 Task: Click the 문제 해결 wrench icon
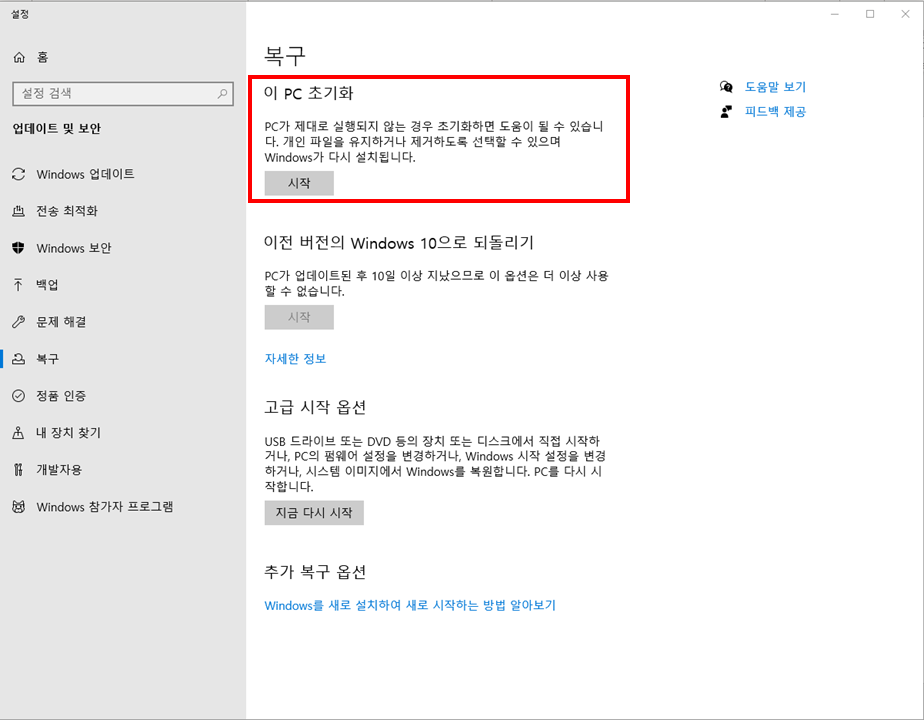coord(19,322)
